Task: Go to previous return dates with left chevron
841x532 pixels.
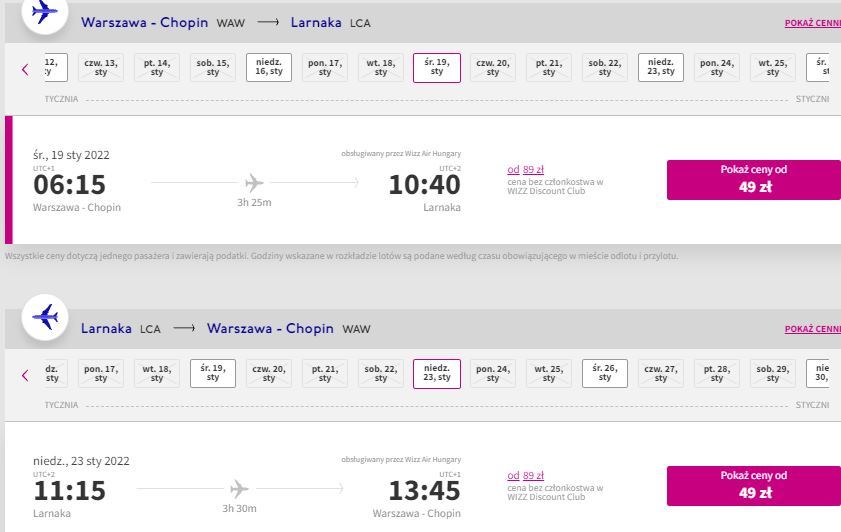Action: click(25, 375)
